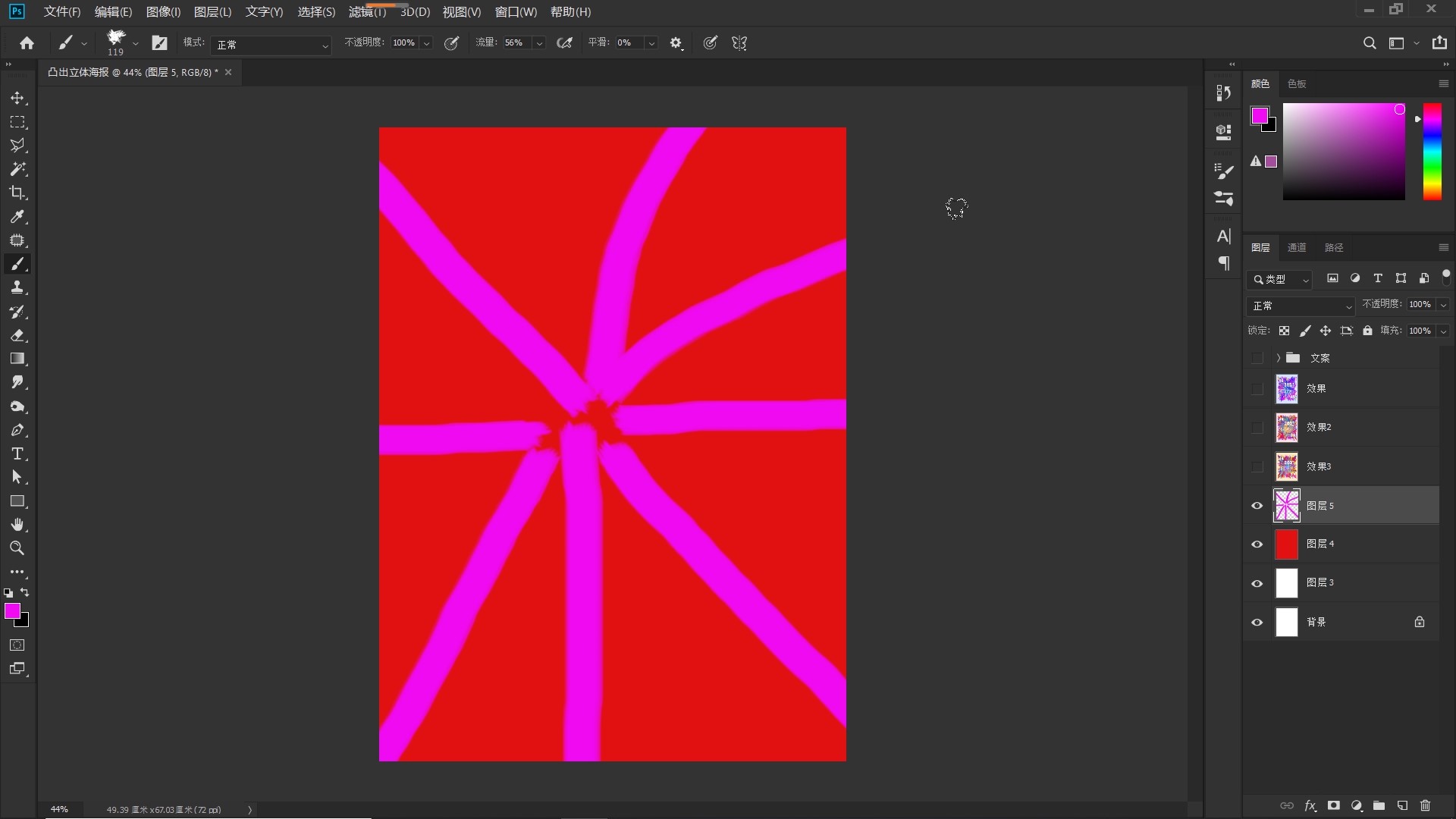Toggle visibility of 图层 4
The image size is (1456, 819).
pyautogui.click(x=1257, y=544)
